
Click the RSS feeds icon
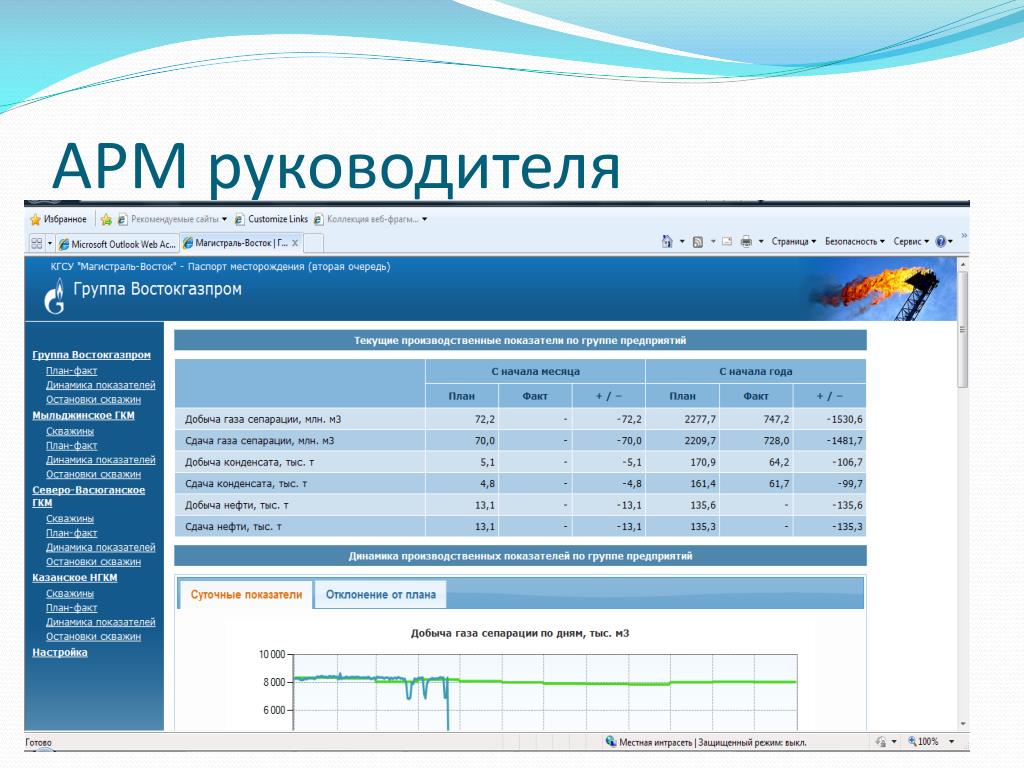[697, 242]
